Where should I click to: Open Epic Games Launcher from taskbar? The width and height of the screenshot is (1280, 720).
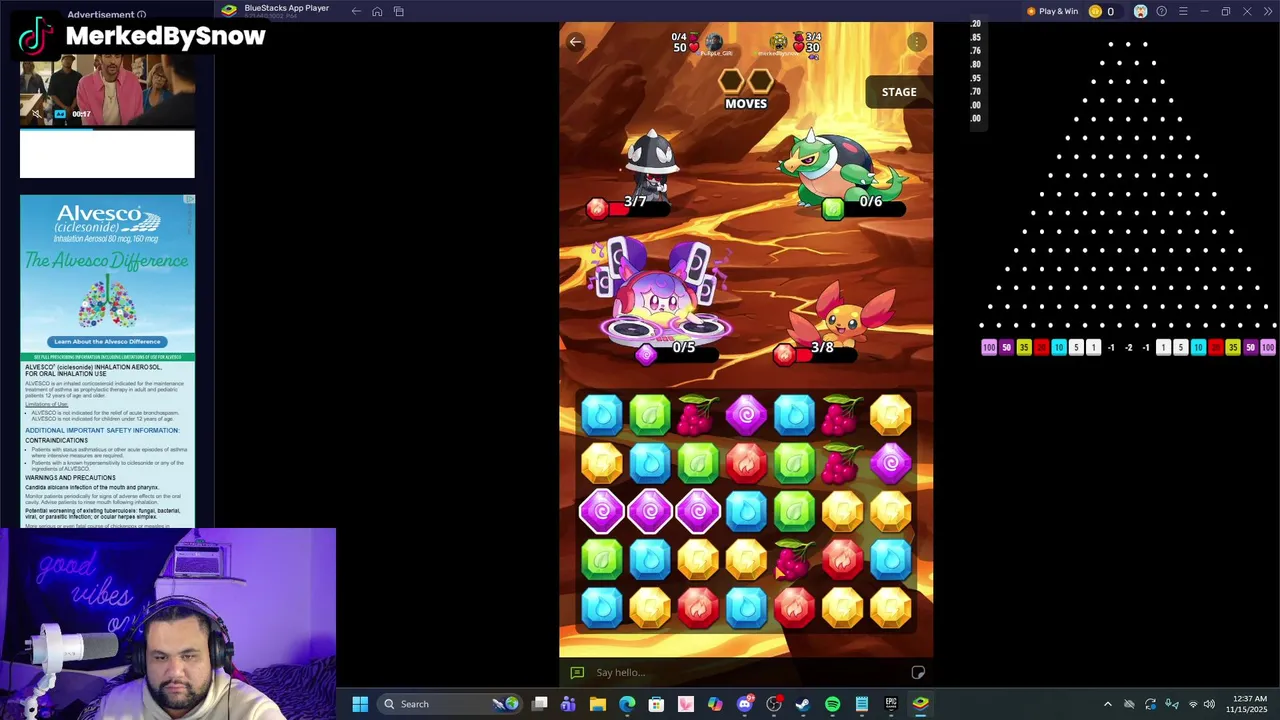[891, 704]
